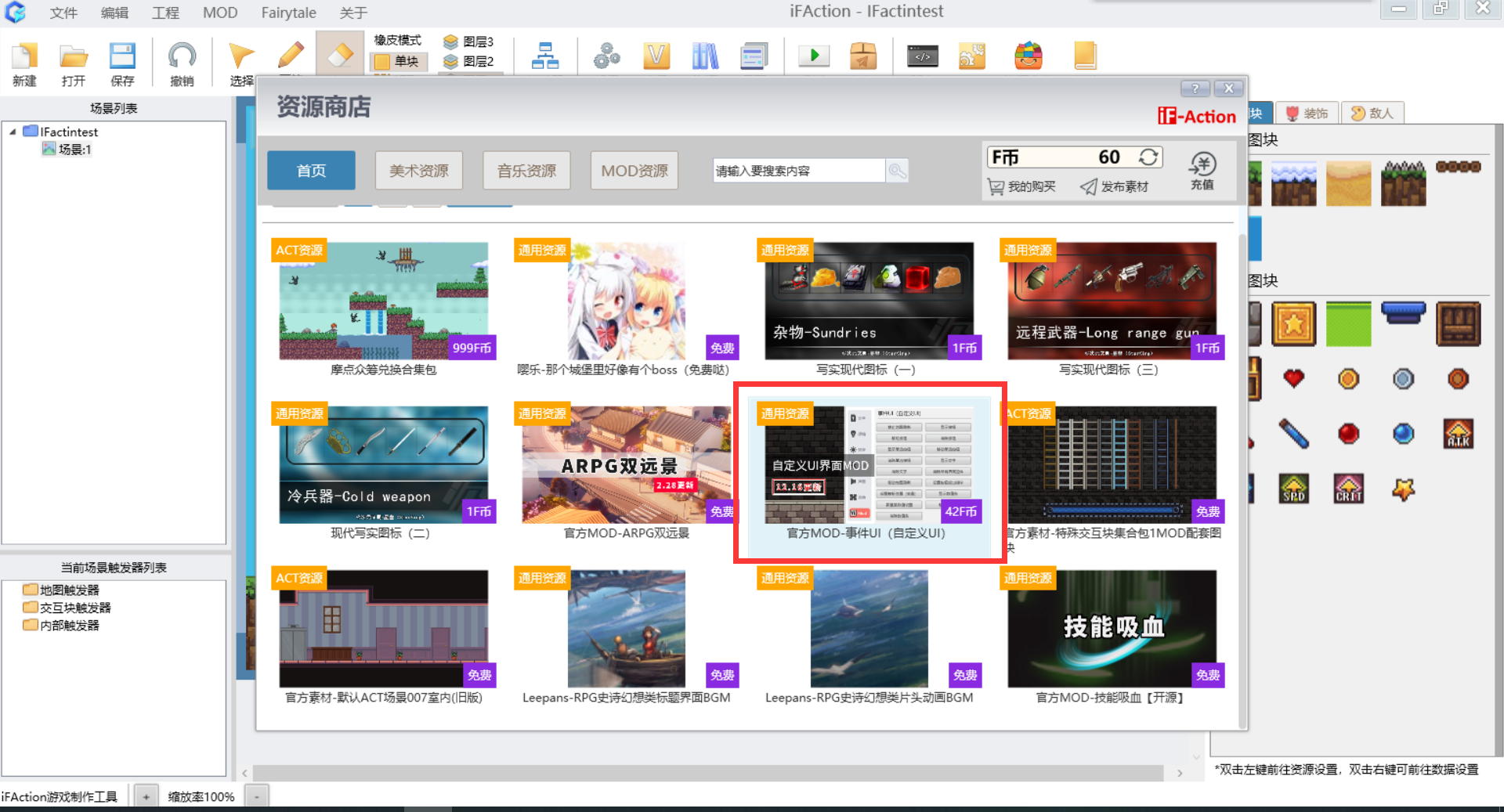Click the 保存 (Save) floppy icon

tap(122, 63)
